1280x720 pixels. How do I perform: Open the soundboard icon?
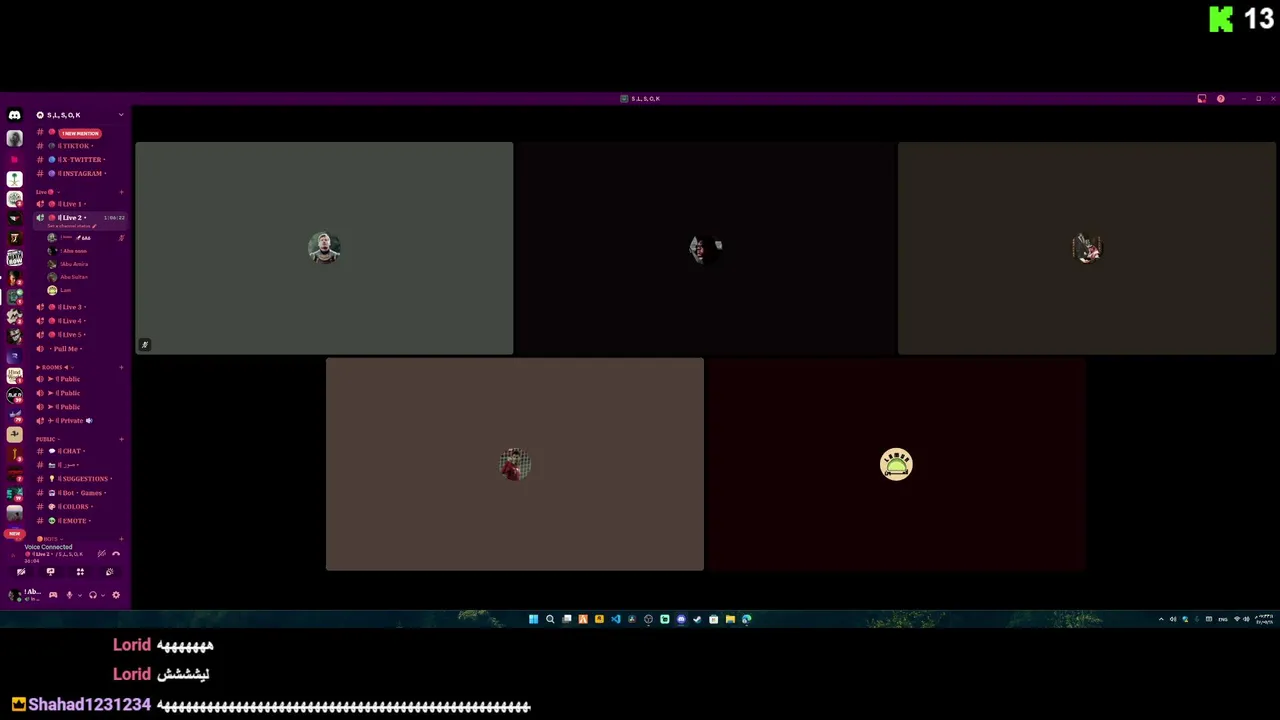tap(109, 572)
